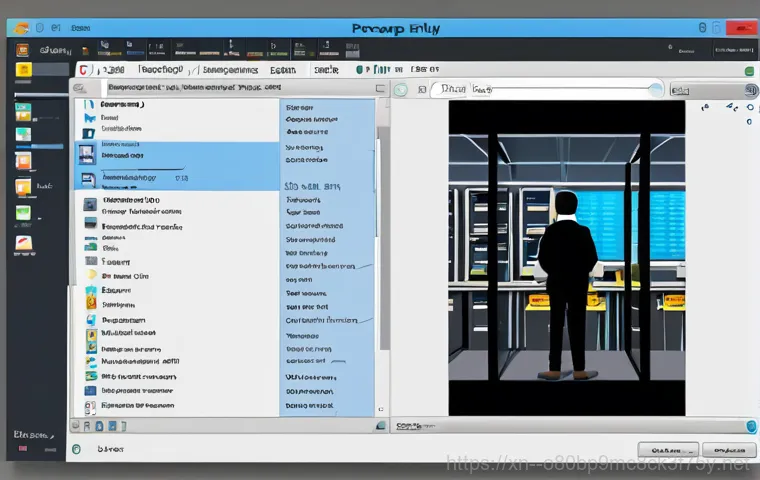Click the round icon left of preview search field

[401, 90]
